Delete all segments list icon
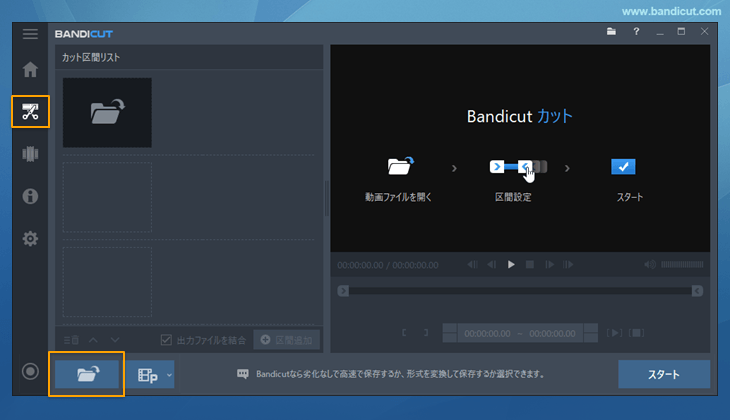The width and height of the screenshot is (730, 420). tap(71, 340)
